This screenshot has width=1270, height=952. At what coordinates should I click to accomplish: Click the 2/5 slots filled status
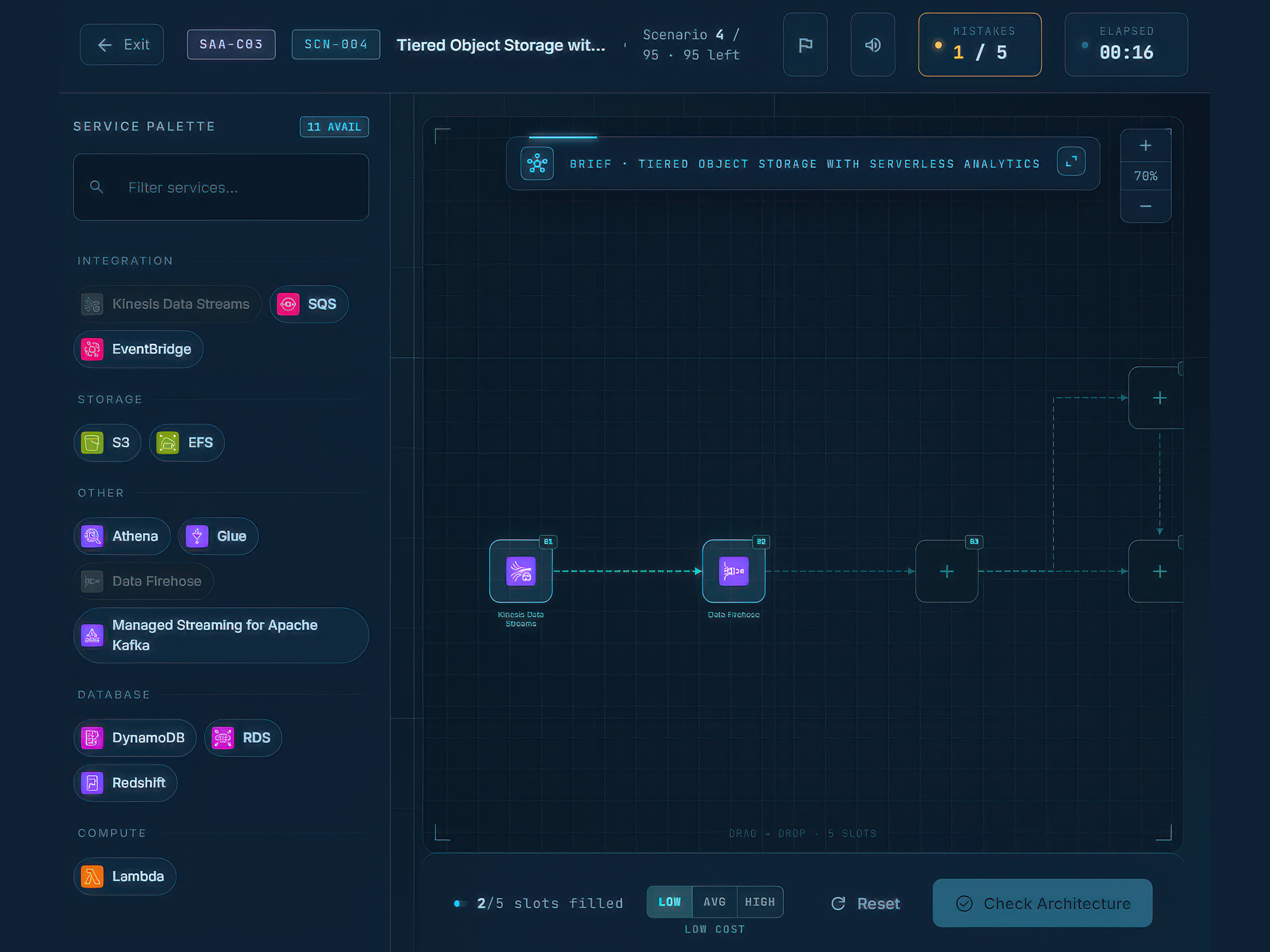550,904
